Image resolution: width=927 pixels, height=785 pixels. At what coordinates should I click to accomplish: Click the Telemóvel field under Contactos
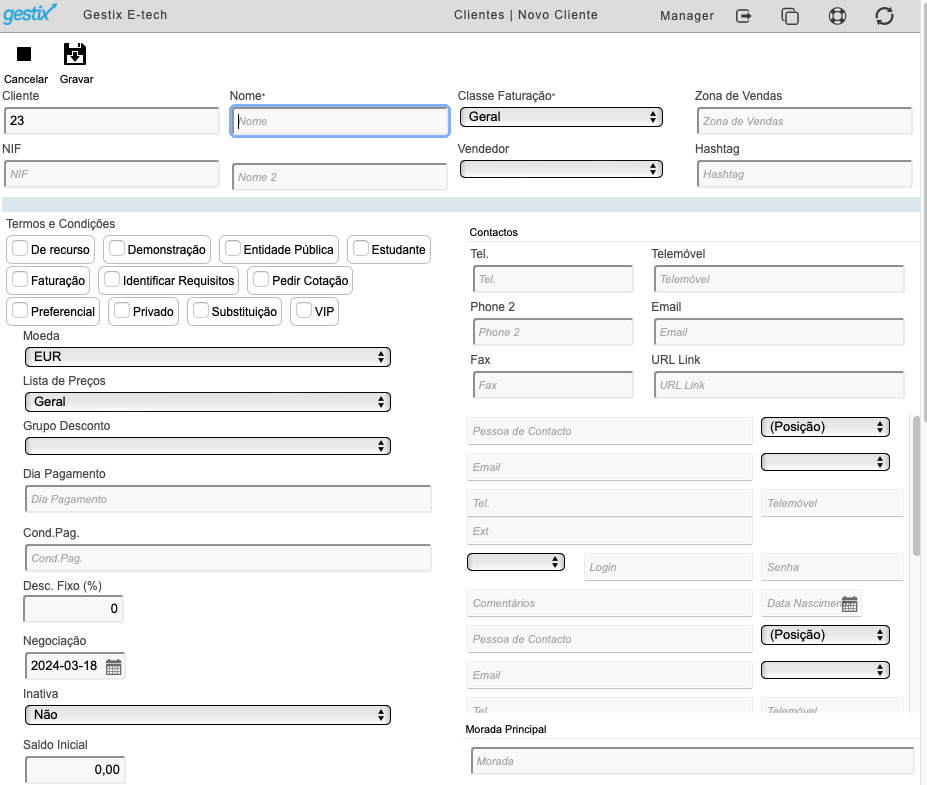[x=779, y=279]
